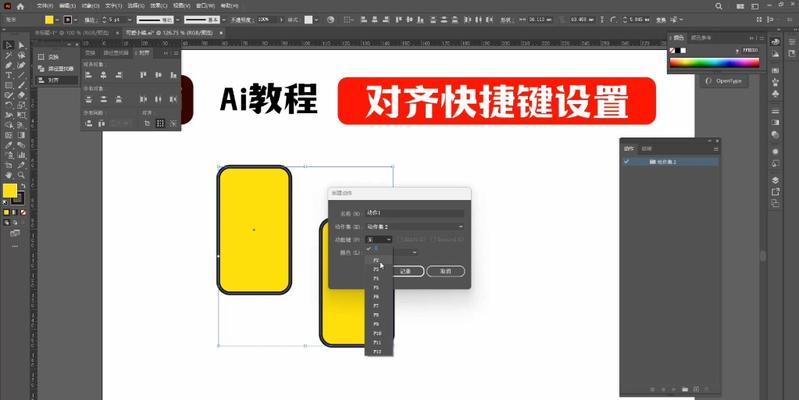Click vertical align bottom in Align panel

173,75
